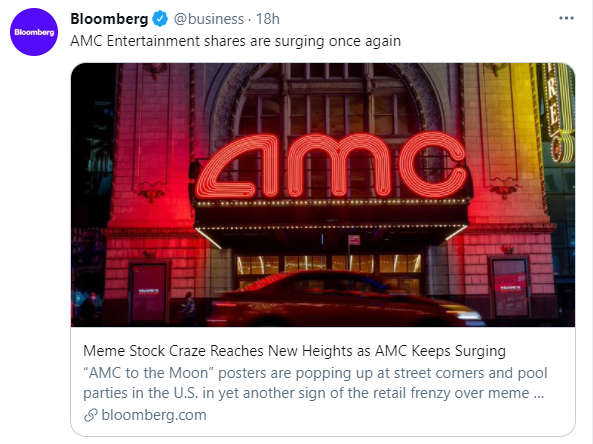Open the 18h tweet timestamp

coord(268,19)
